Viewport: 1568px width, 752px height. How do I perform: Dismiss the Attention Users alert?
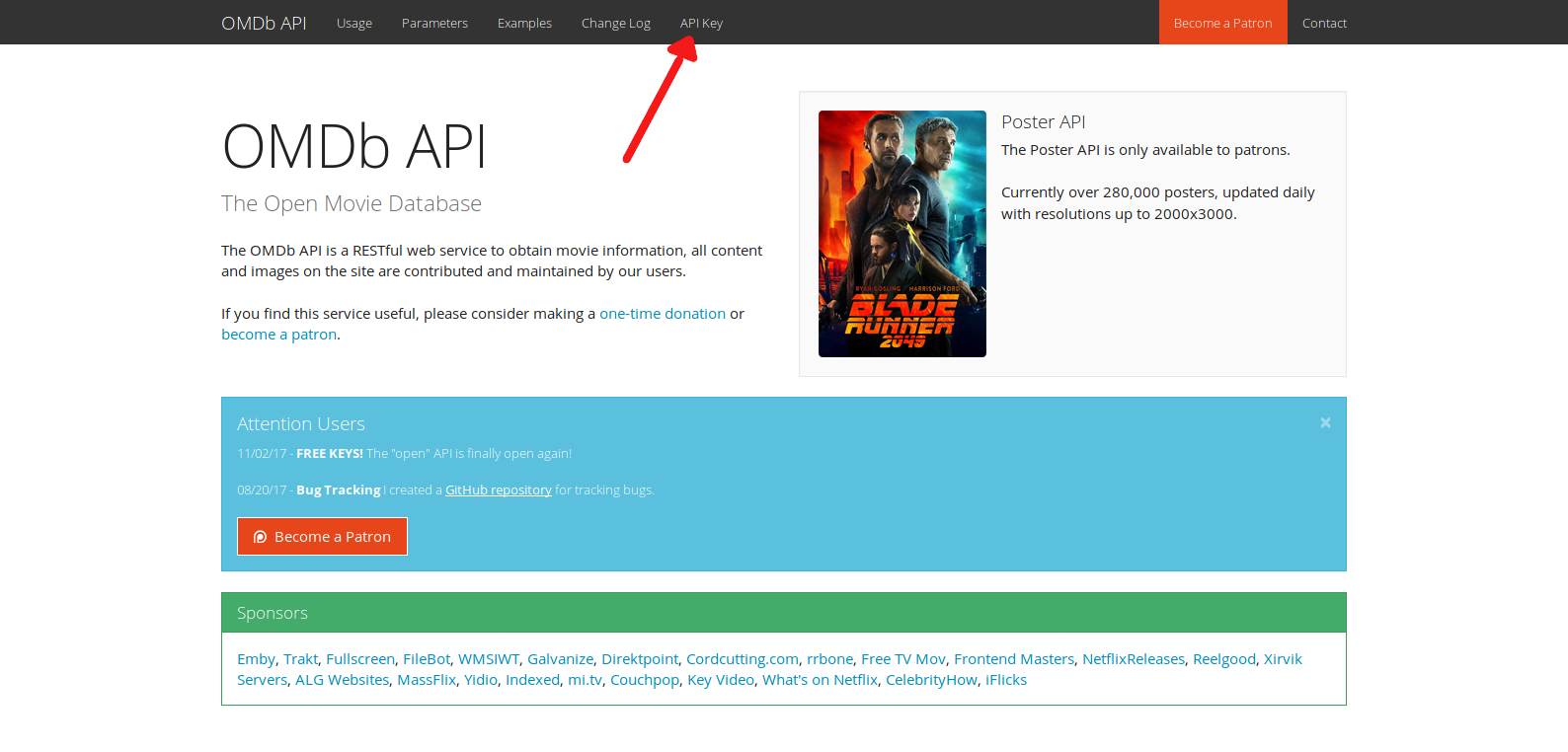pyautogui.click(x=1325, y=422)
